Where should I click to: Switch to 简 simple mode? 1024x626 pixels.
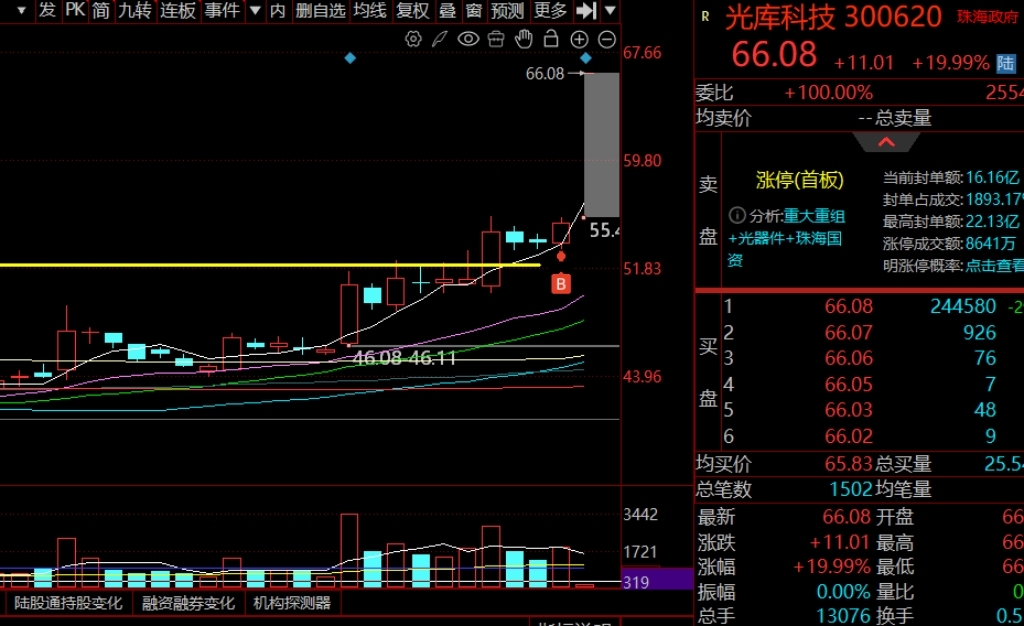pos(101,10)
